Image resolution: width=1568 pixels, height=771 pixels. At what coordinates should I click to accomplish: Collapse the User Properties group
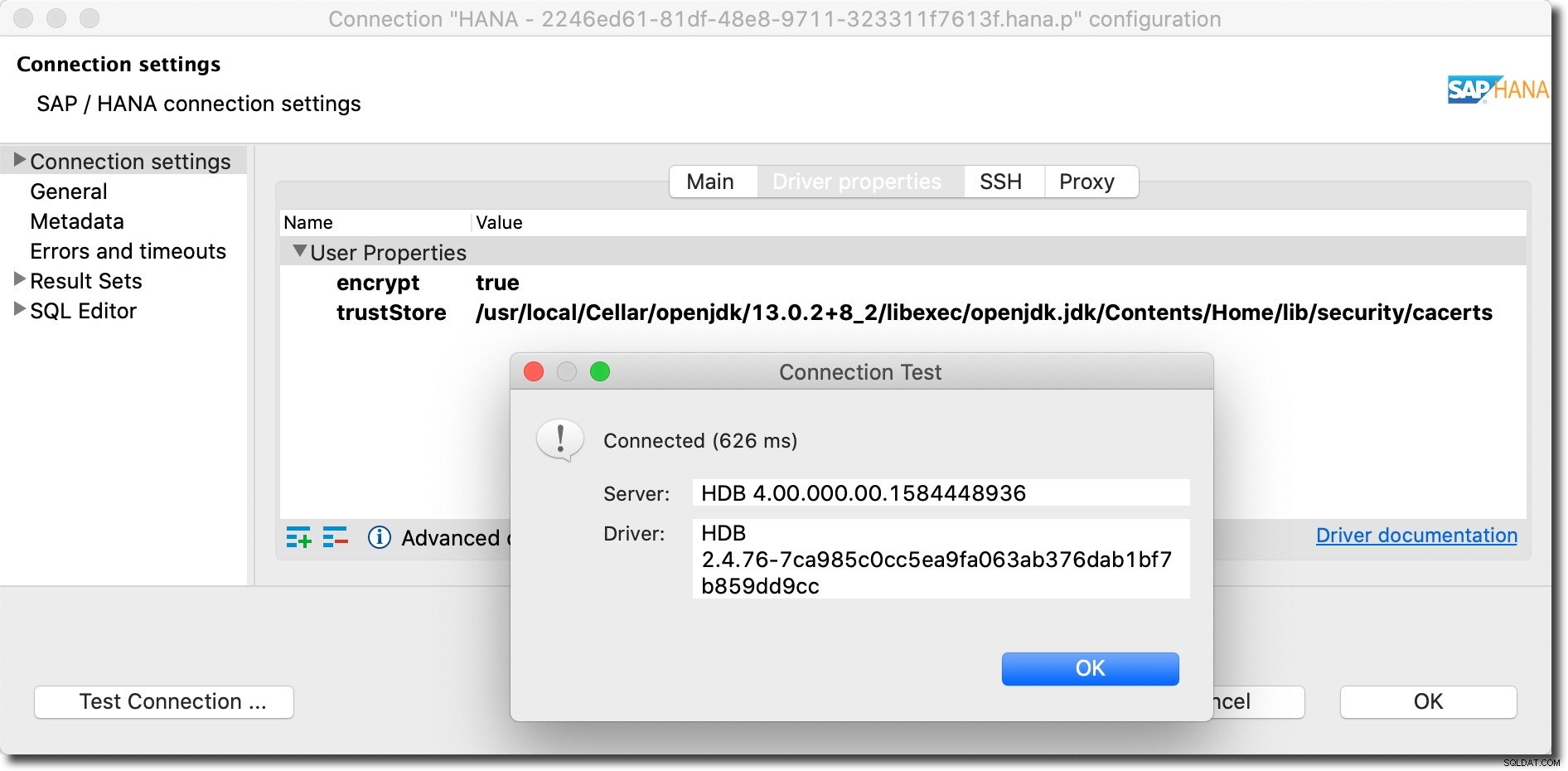300,251
